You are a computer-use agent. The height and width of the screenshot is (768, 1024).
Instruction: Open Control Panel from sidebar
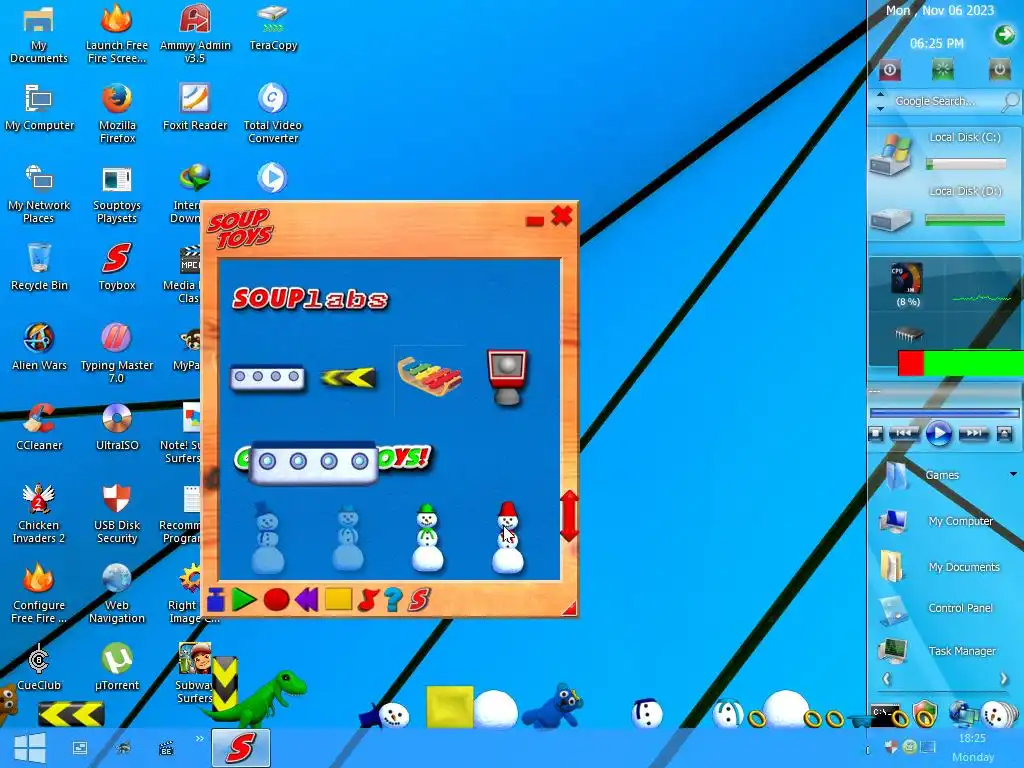[x=960, y=608]
